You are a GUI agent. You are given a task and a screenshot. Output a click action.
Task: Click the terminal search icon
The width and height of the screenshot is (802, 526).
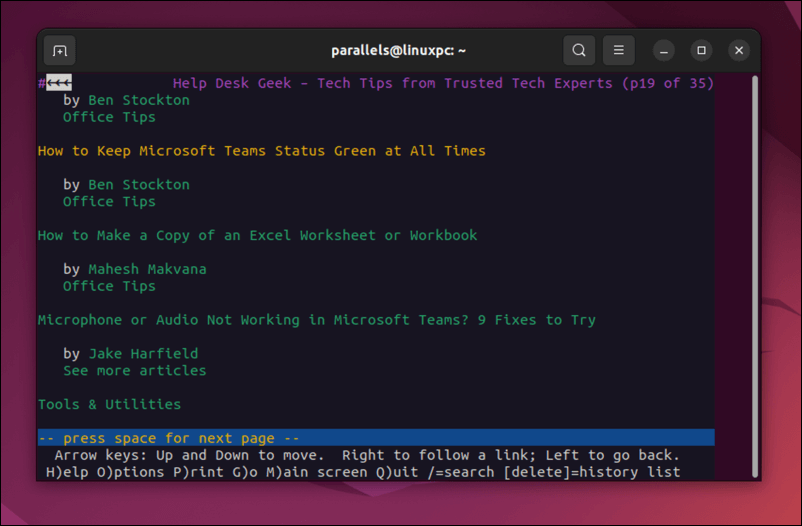tap(579, 50)
